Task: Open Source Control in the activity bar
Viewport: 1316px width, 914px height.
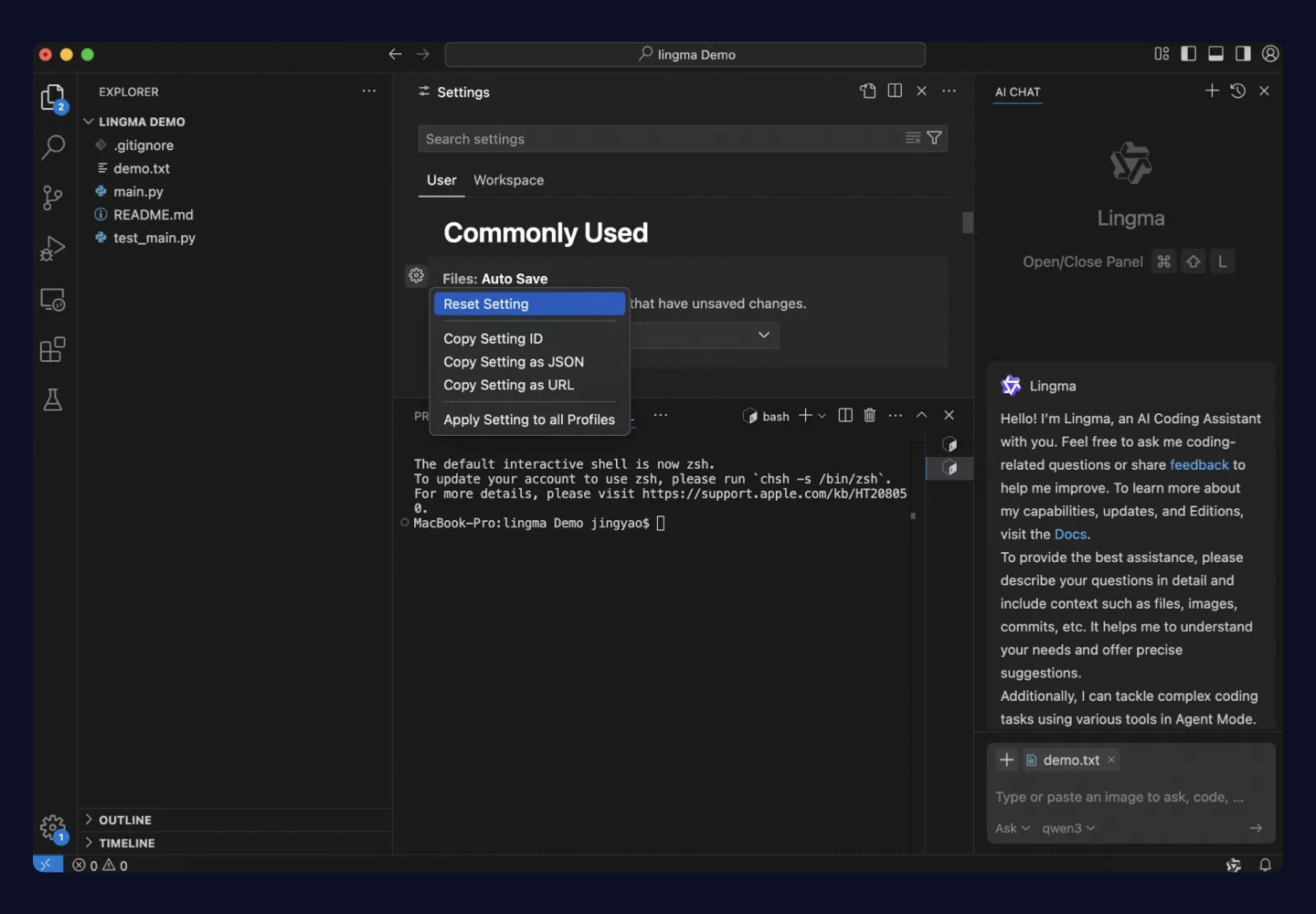Action: (x=52, y=197)
